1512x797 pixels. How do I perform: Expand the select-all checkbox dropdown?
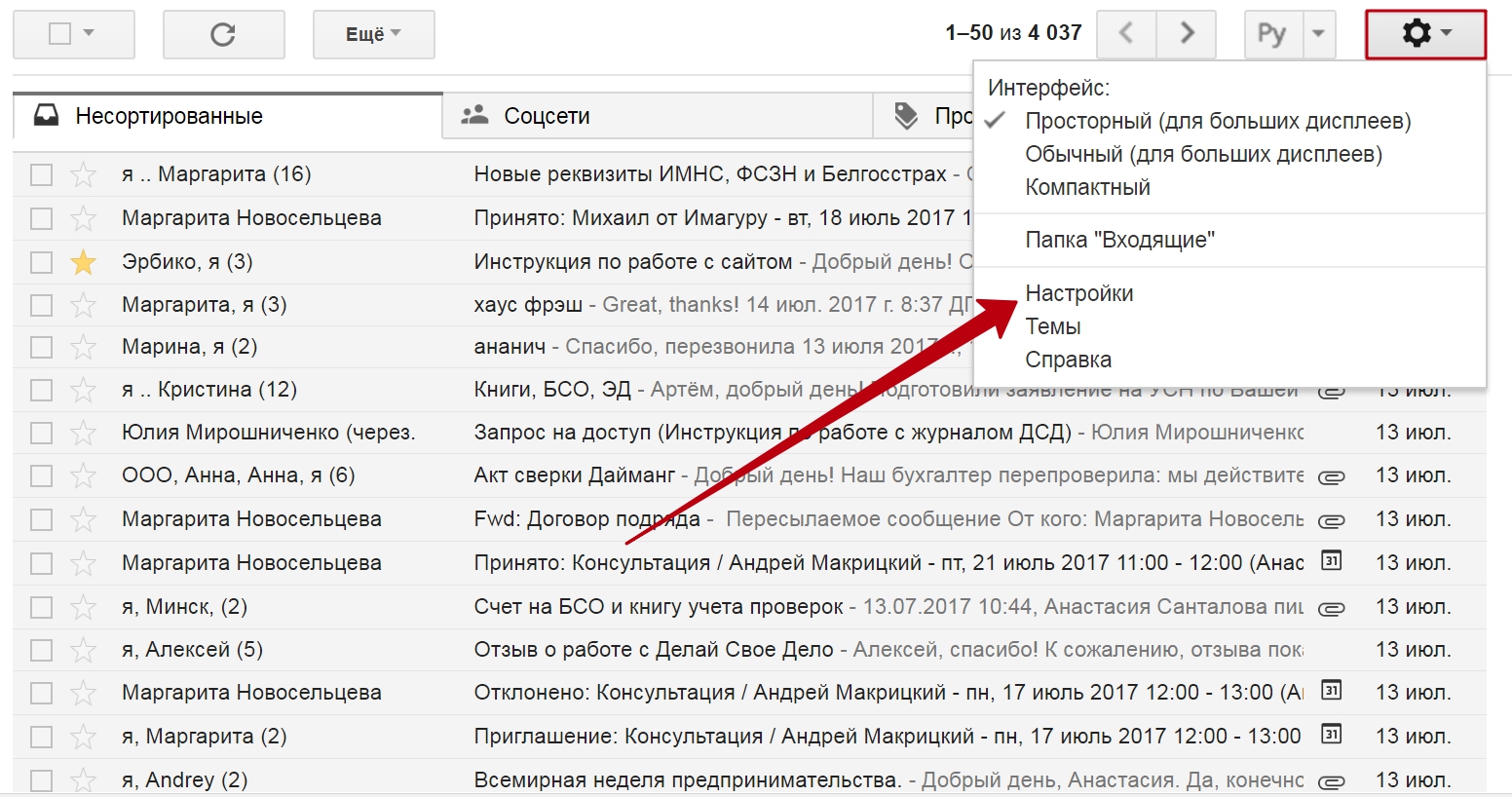tap(89, 34)
